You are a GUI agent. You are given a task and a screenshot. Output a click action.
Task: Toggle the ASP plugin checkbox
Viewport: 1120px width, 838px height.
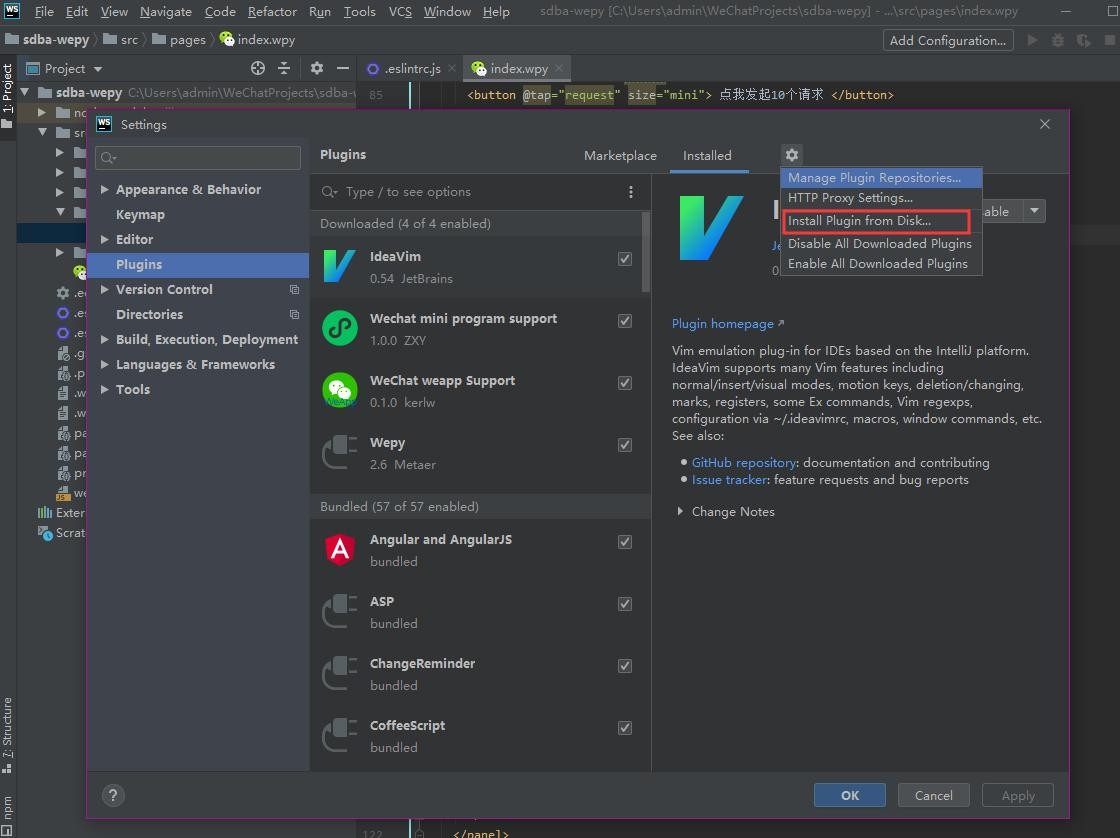(x=625, y=604)
